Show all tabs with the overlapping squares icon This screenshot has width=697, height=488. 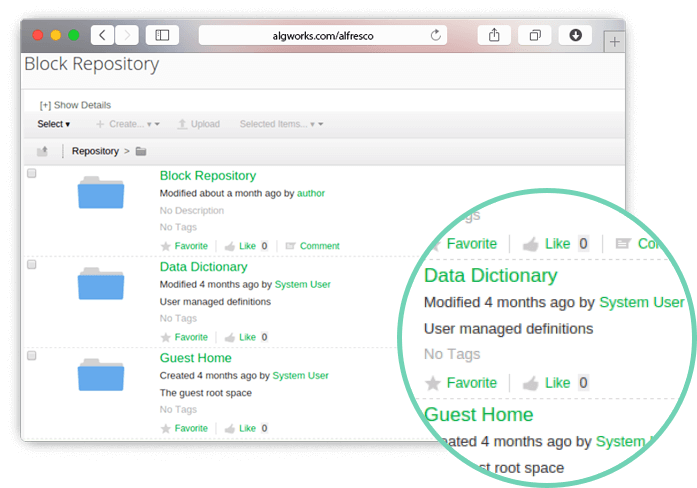(535, 35)
